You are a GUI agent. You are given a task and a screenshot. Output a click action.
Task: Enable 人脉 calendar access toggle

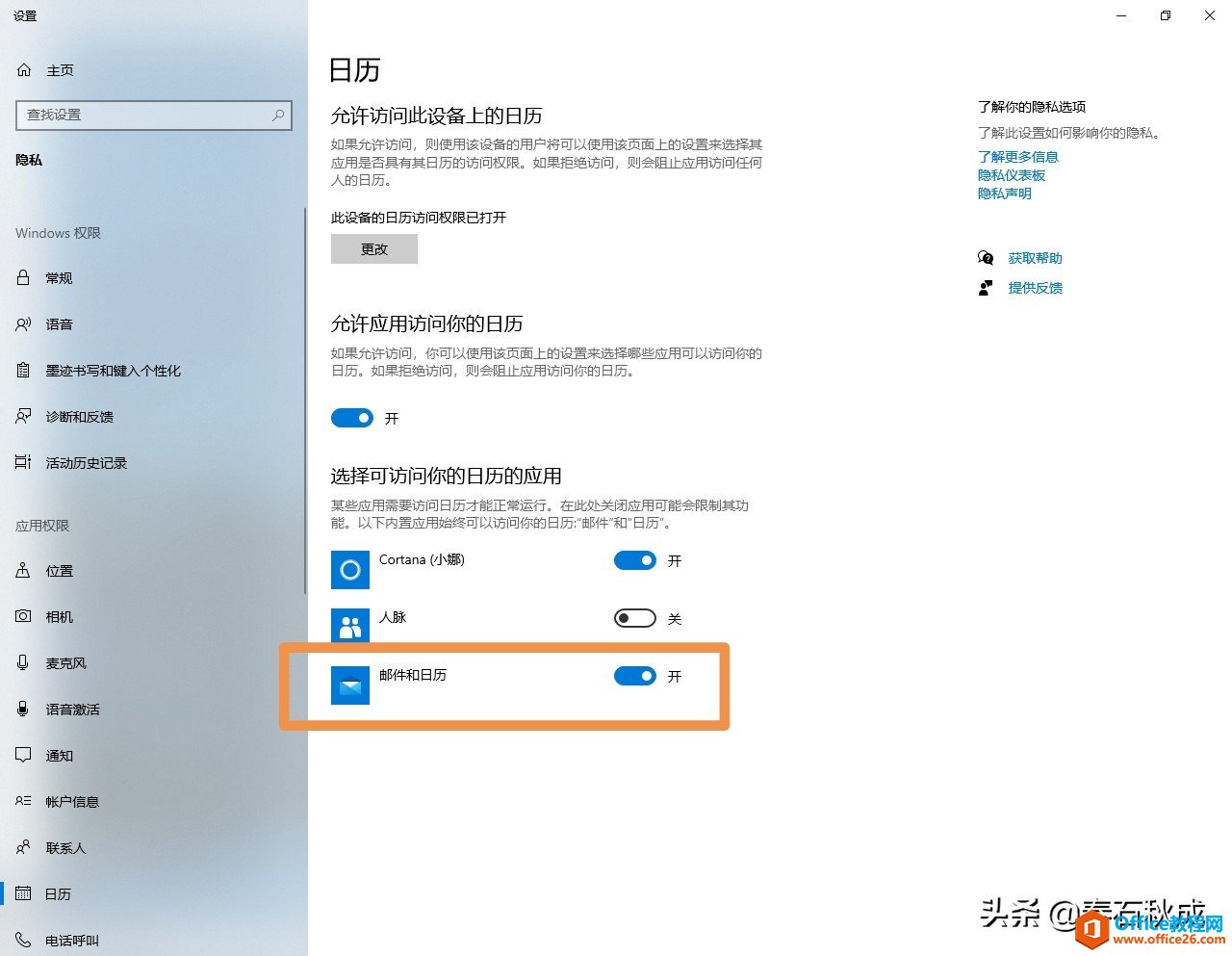(x=635, y=618)
